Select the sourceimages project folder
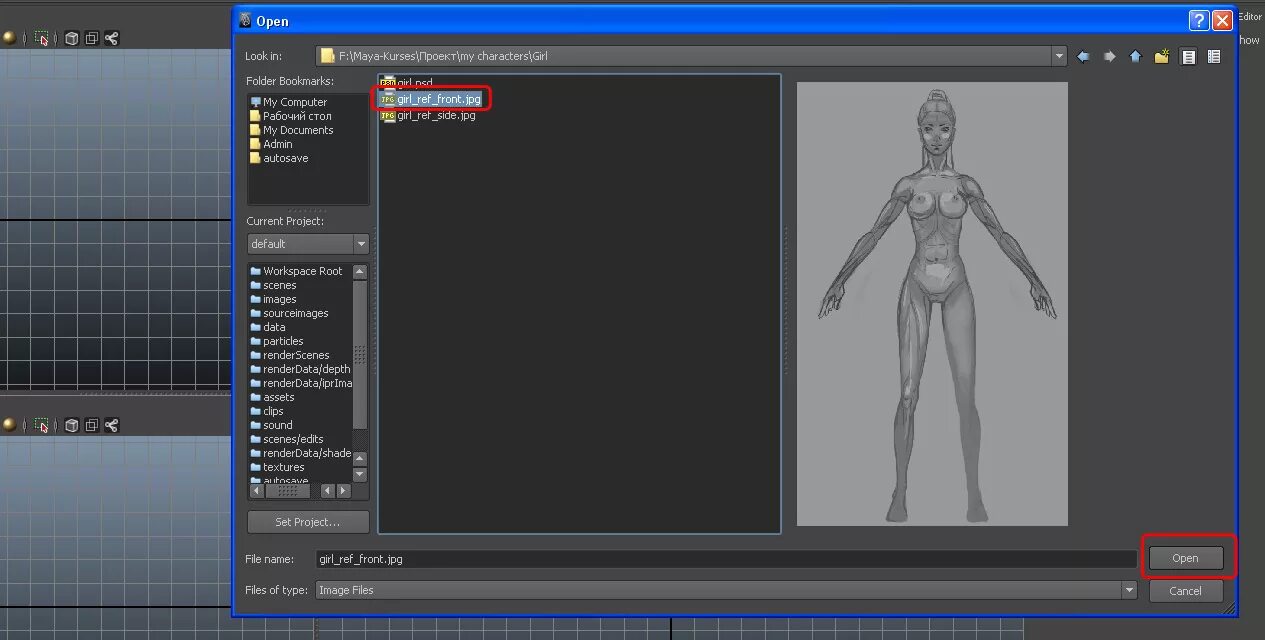 coord(295,313)
